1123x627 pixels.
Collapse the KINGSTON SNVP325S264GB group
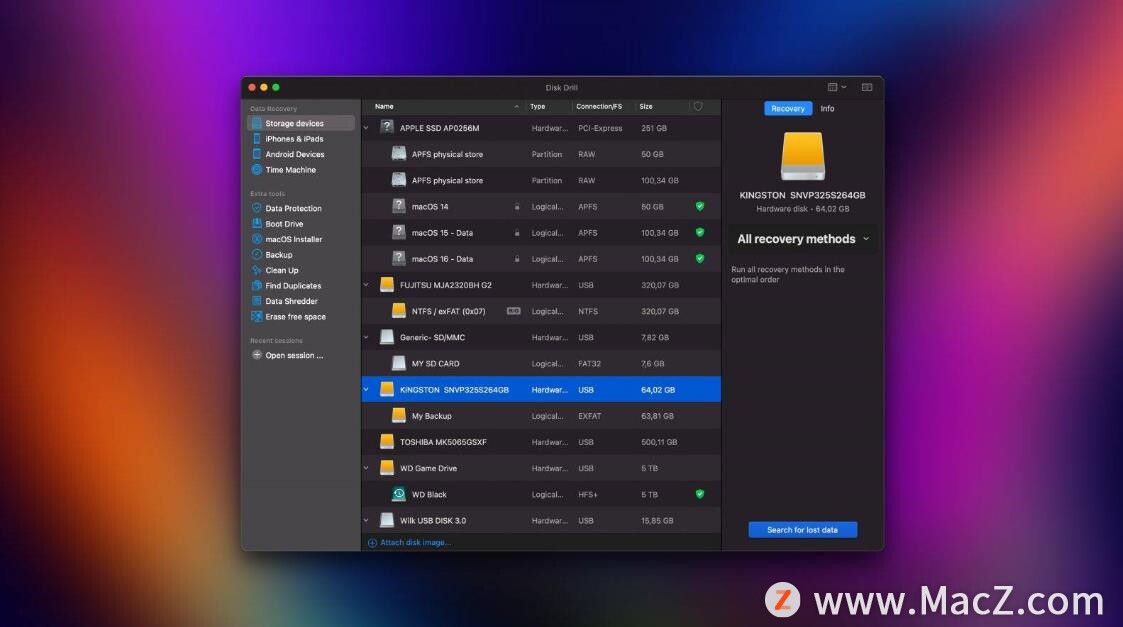click(367, 390)
